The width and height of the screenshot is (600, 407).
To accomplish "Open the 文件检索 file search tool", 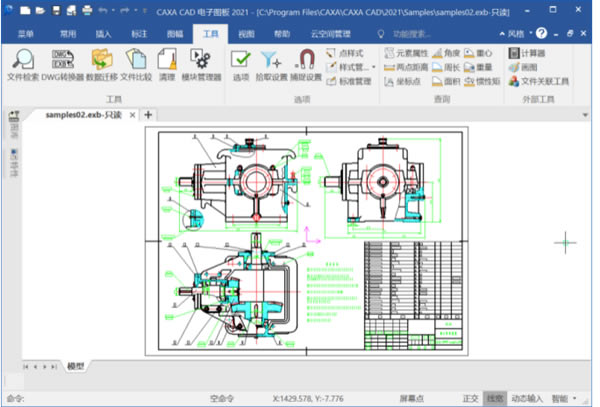I will pyautogui.click(x=23, y=65).
